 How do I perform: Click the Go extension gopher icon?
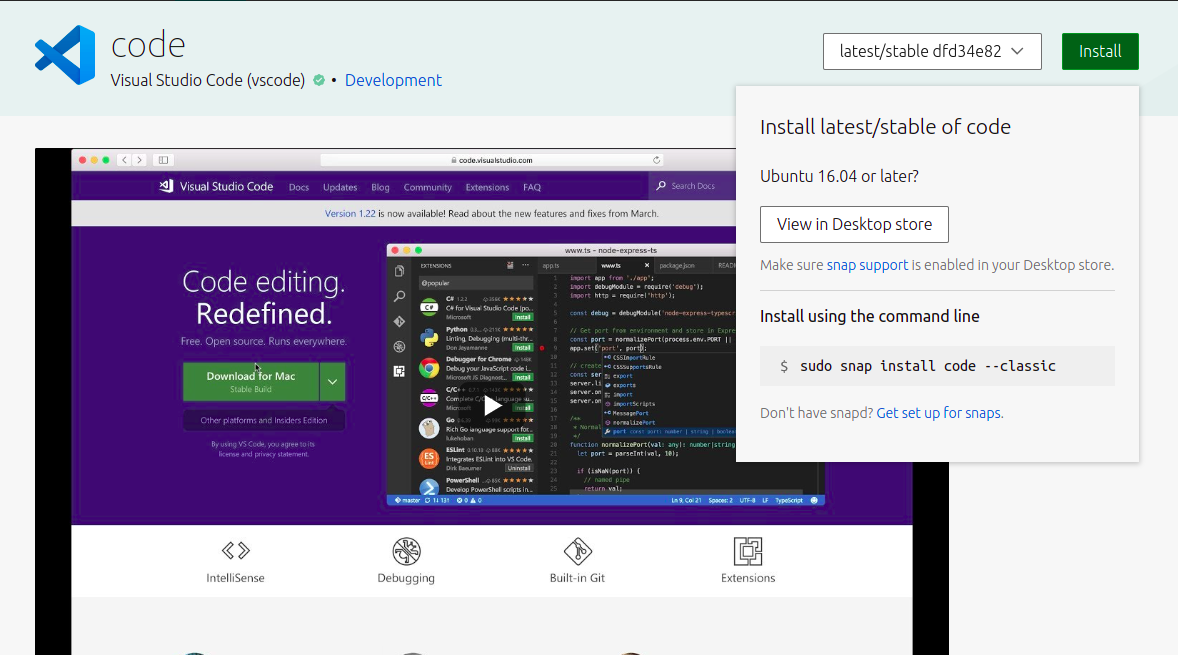(429, 427)
